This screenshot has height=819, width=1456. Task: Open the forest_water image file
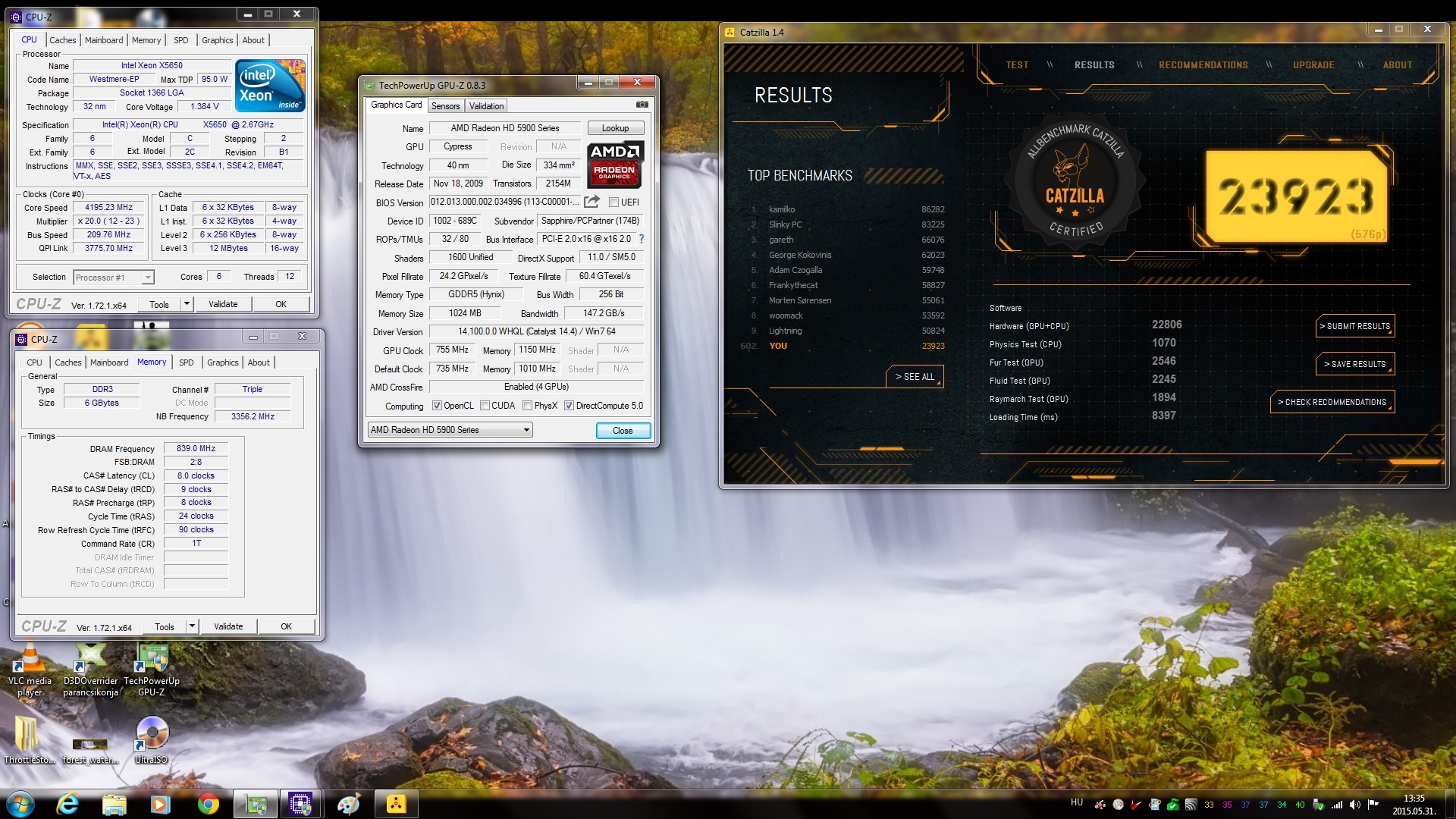[90, 751]
